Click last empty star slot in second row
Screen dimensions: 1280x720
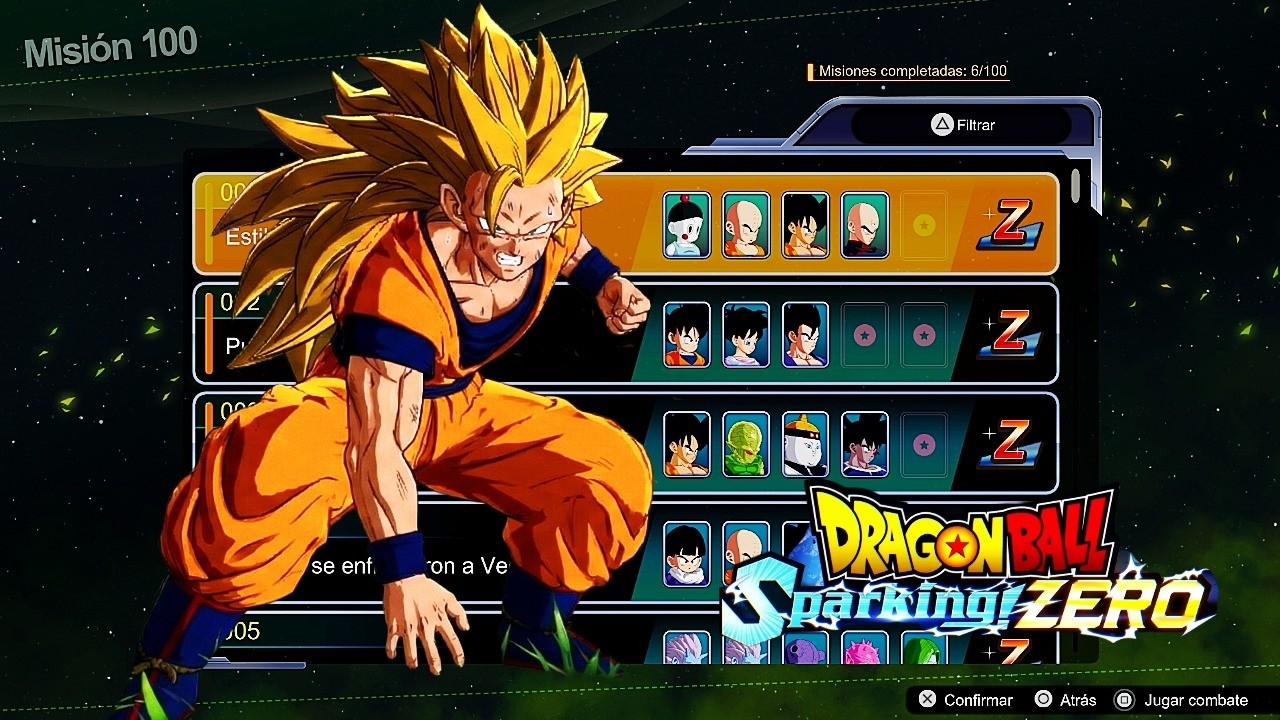point(924,334)
